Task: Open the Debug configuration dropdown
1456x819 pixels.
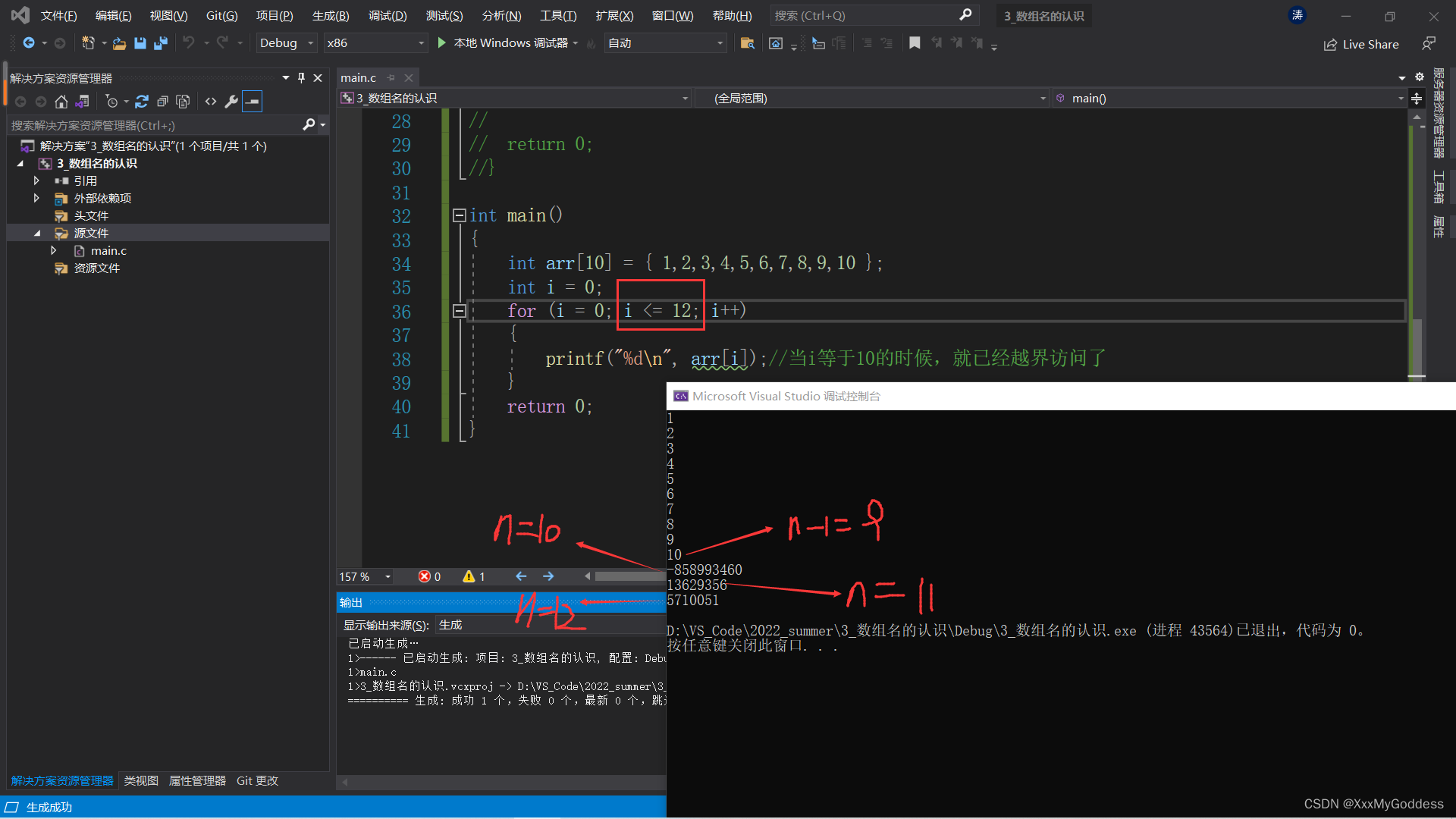Action: pos(286,43)
